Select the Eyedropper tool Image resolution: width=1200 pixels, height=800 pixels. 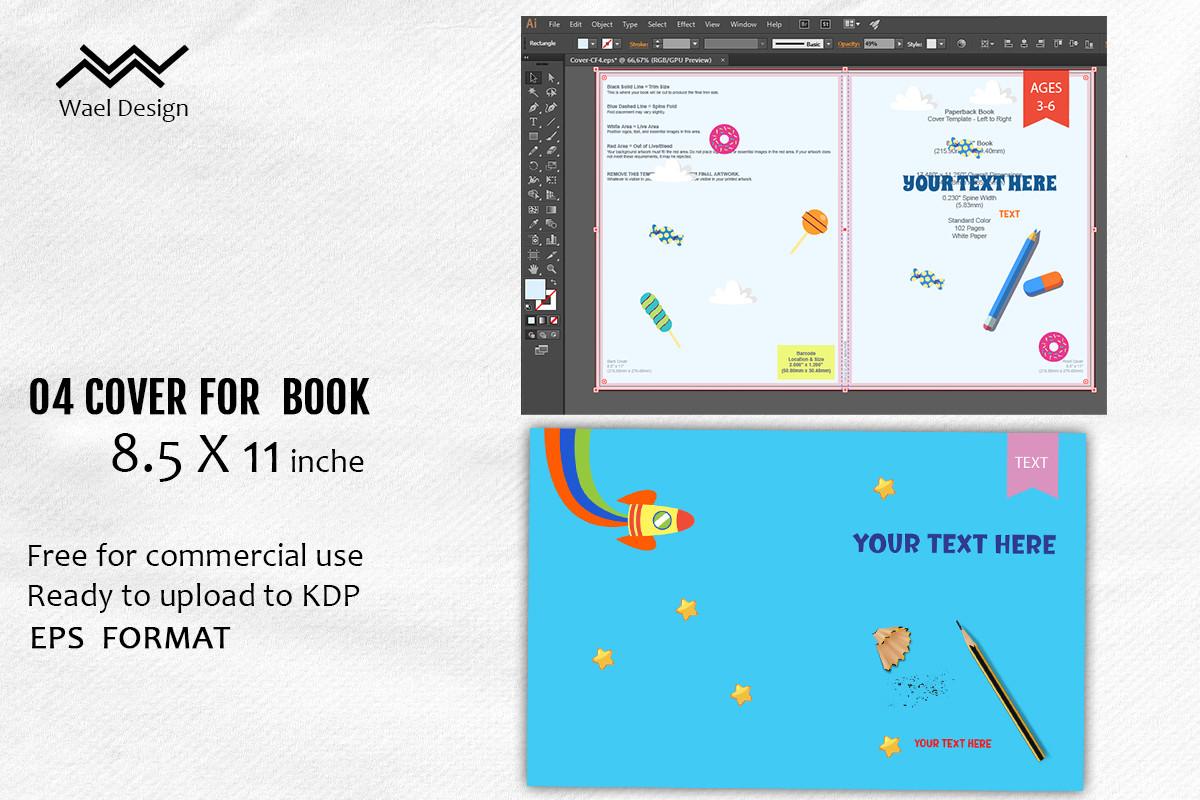533,224
